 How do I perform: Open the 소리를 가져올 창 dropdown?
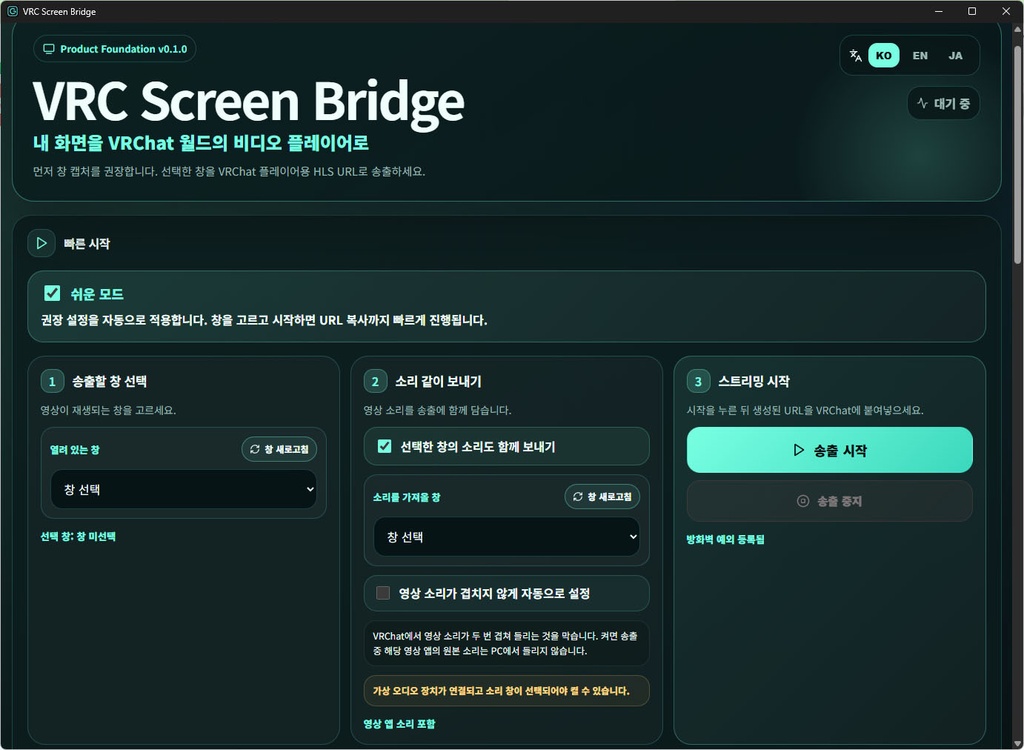[507, 537]
